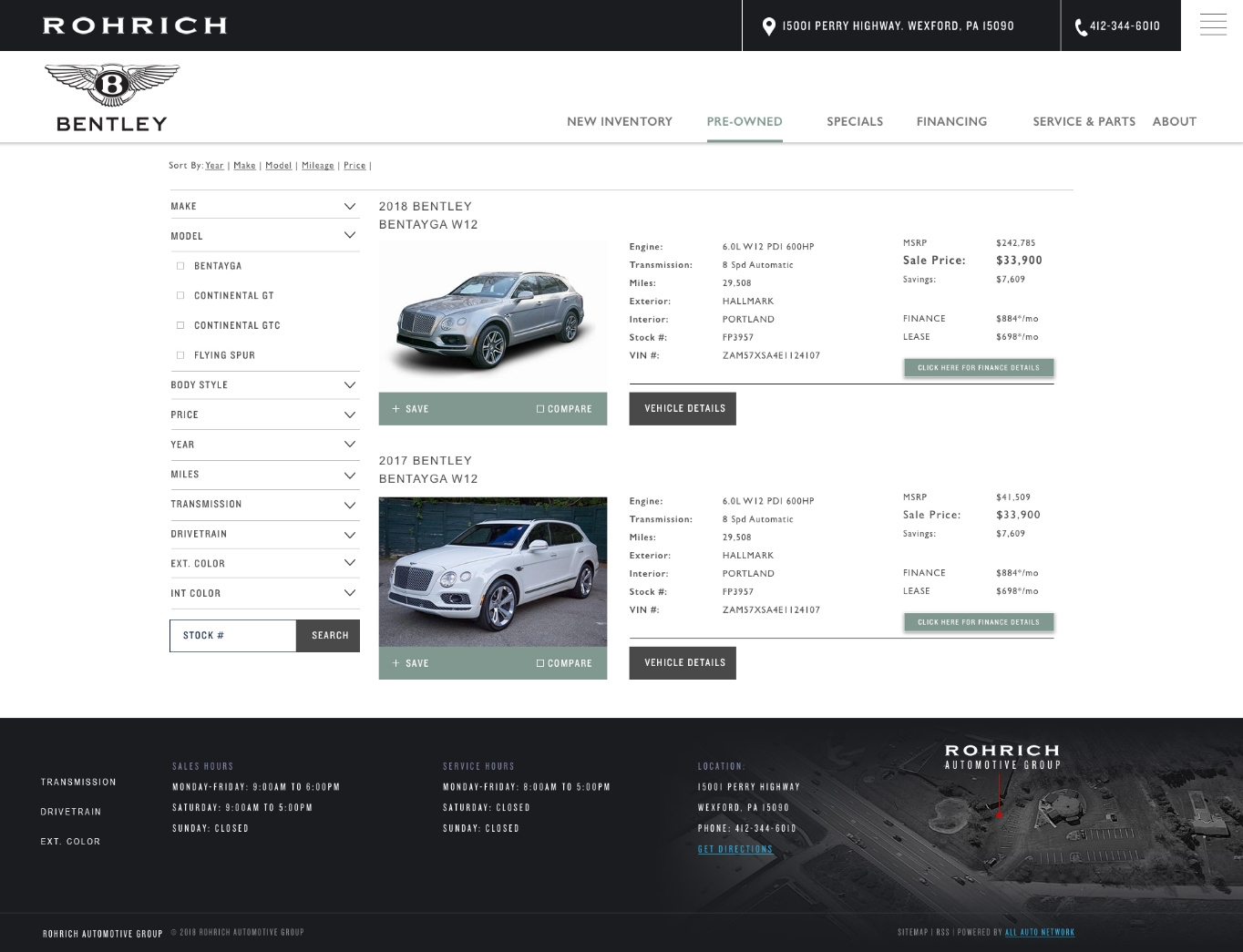
Task: Toggle Compare checkbox on 2017 Bentayga
Action: click(x=540, y=663)
